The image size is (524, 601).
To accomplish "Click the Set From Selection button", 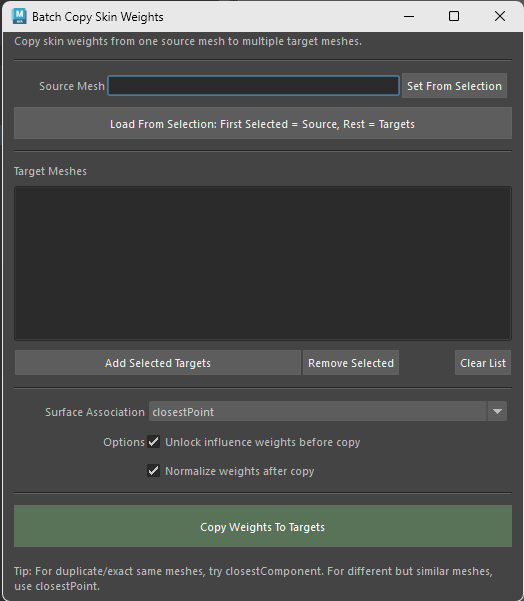I will click(x=454, y=85).
